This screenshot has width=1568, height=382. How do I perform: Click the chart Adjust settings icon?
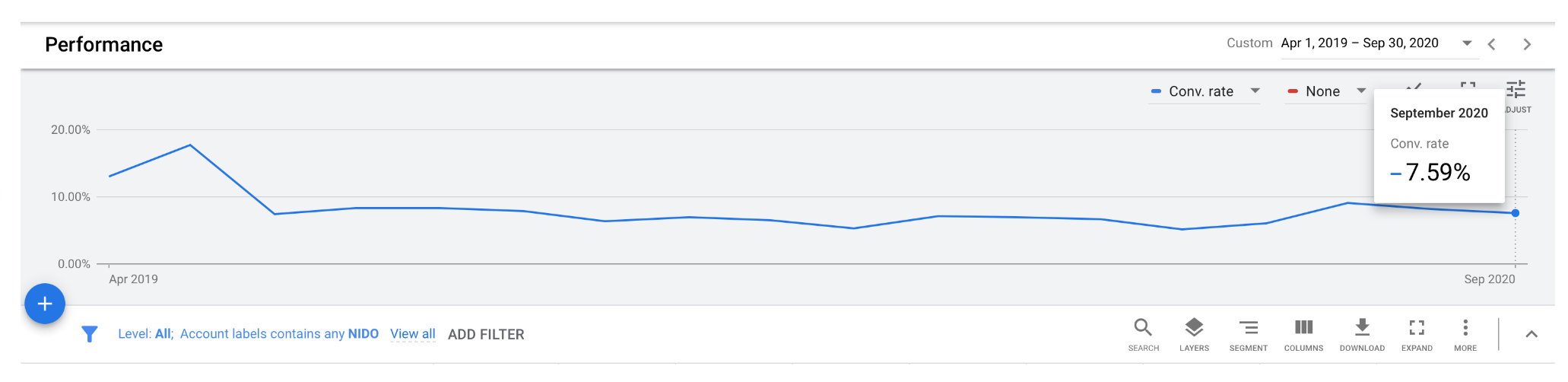[1516, 91]
